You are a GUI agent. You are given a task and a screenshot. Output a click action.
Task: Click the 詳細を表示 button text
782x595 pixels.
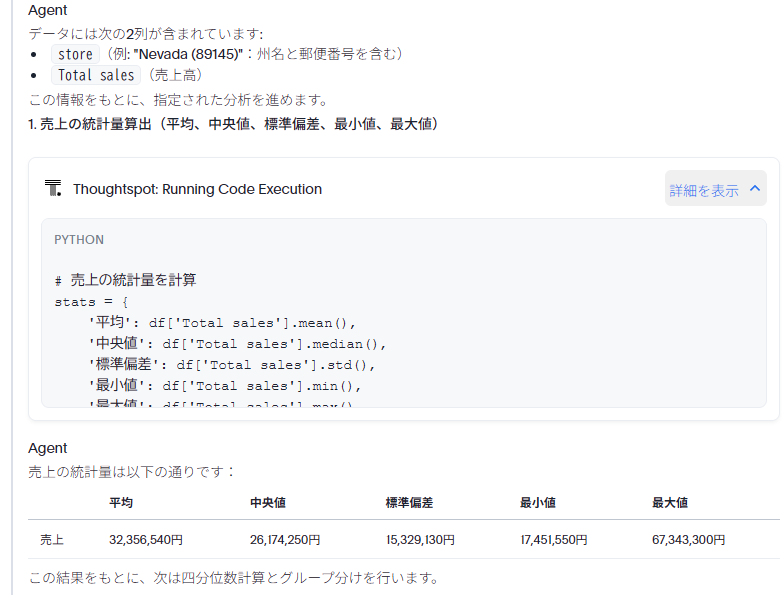click(x=704, y=189)
